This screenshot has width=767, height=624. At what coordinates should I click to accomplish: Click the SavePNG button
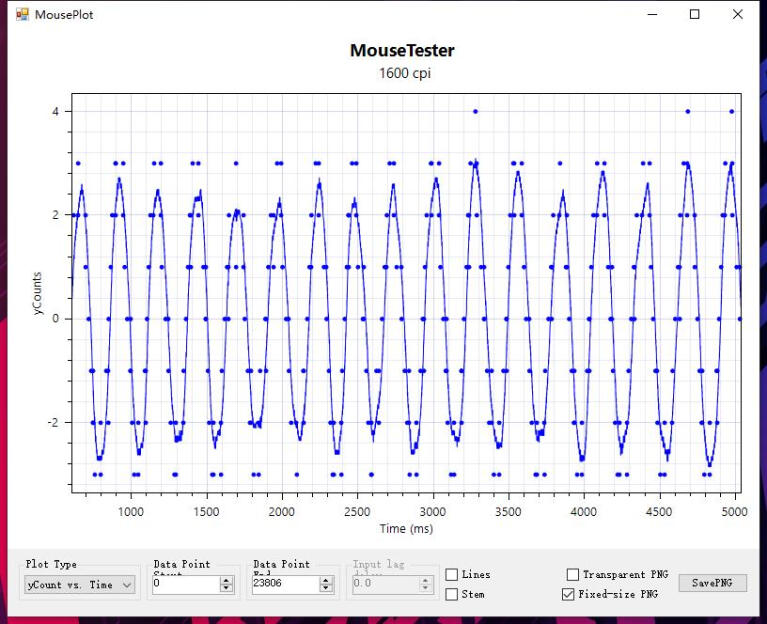point(712,583)
